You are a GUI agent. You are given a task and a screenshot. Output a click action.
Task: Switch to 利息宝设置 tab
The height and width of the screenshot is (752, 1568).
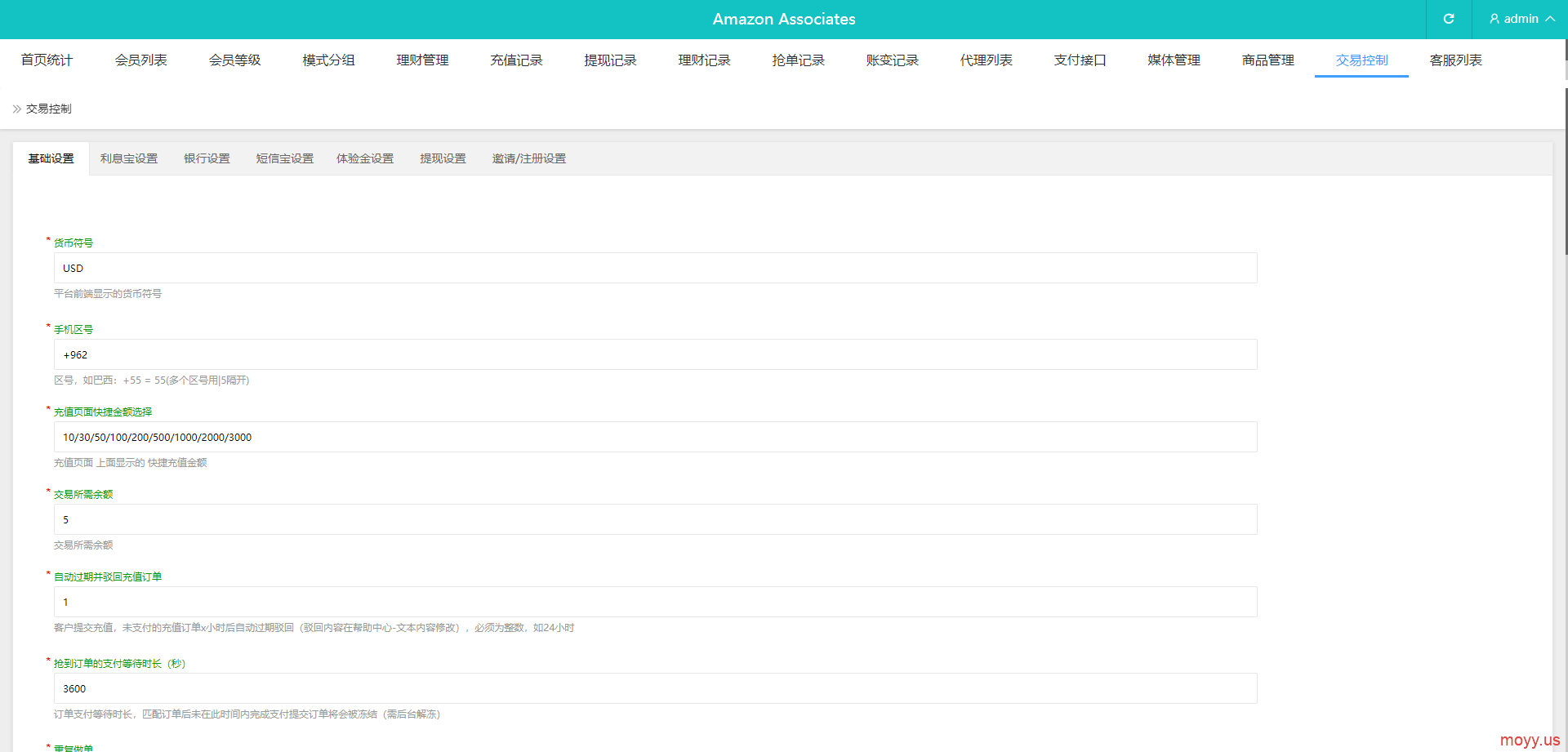coord(129,158)
